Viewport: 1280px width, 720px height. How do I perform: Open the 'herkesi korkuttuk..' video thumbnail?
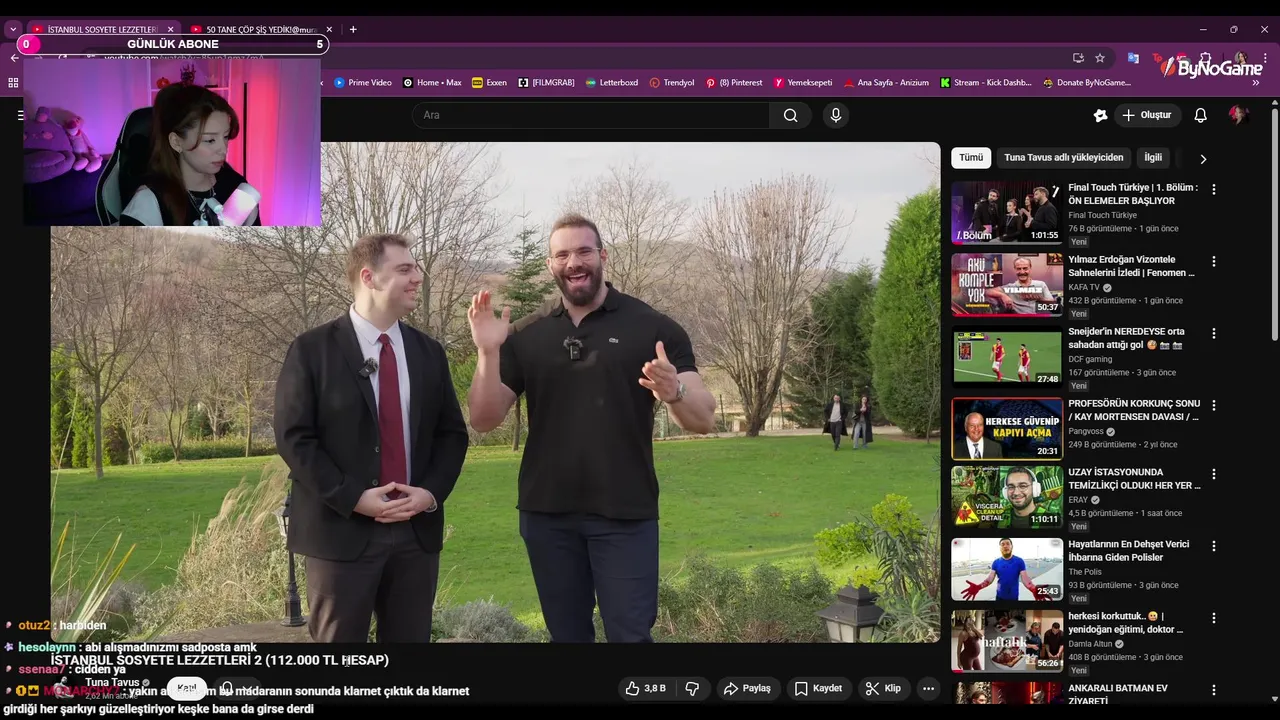(x=1007, y=641)
